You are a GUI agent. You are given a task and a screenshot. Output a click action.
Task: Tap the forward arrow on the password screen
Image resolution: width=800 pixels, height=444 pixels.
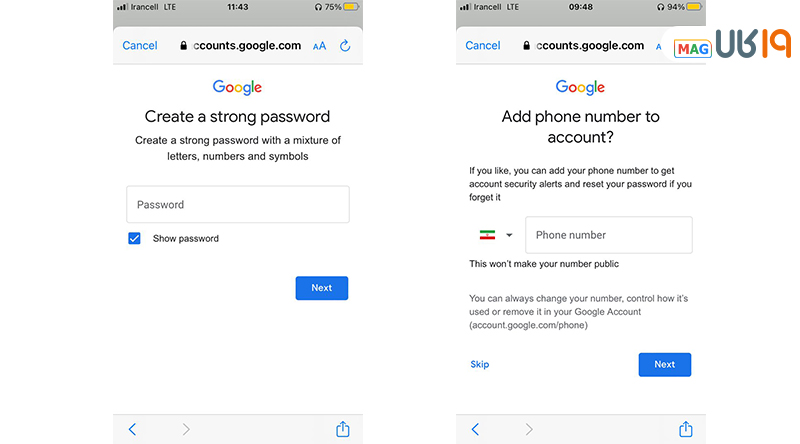(x=185, y=429)
